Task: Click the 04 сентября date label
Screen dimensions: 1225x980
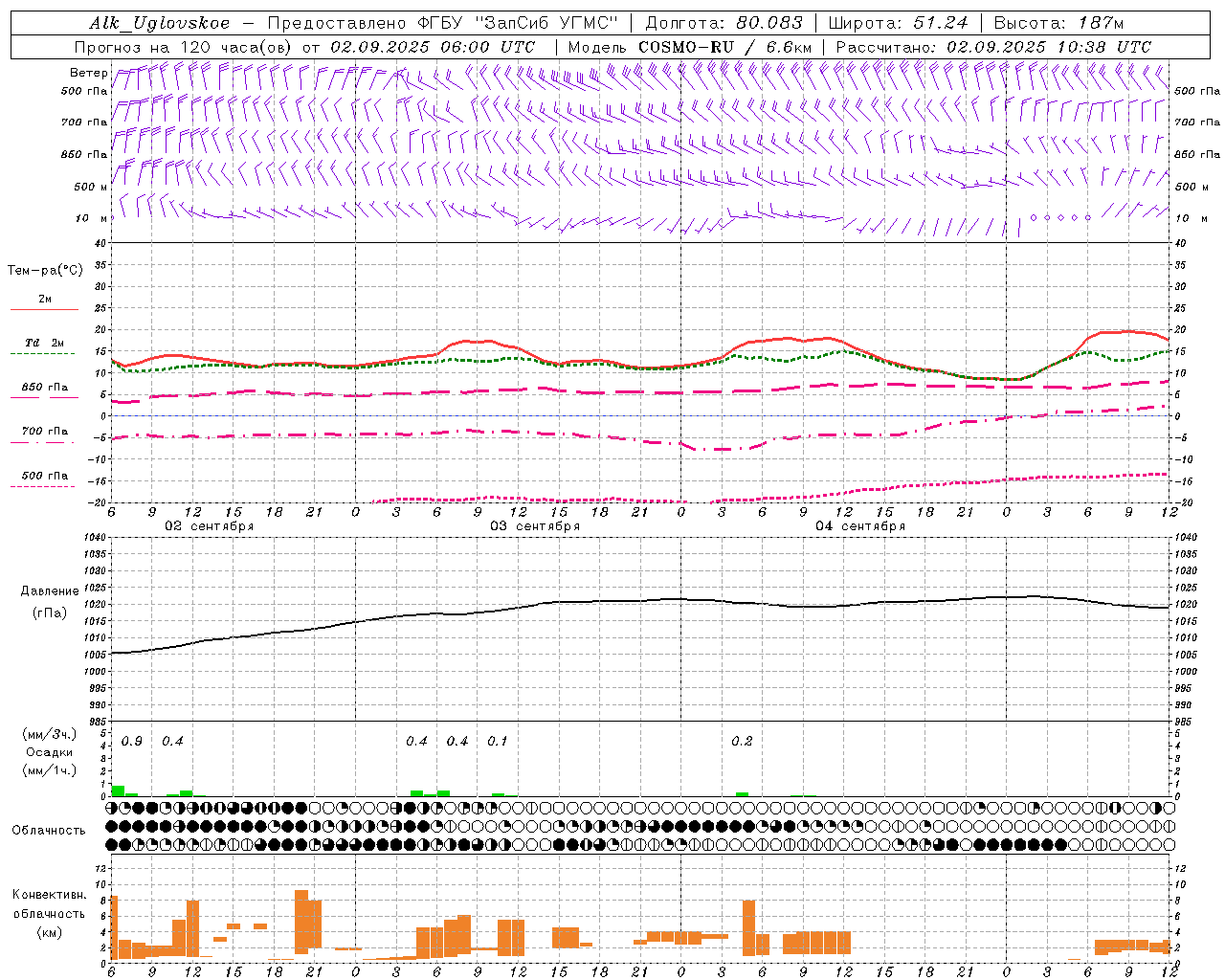Action: tap(859, 526)
